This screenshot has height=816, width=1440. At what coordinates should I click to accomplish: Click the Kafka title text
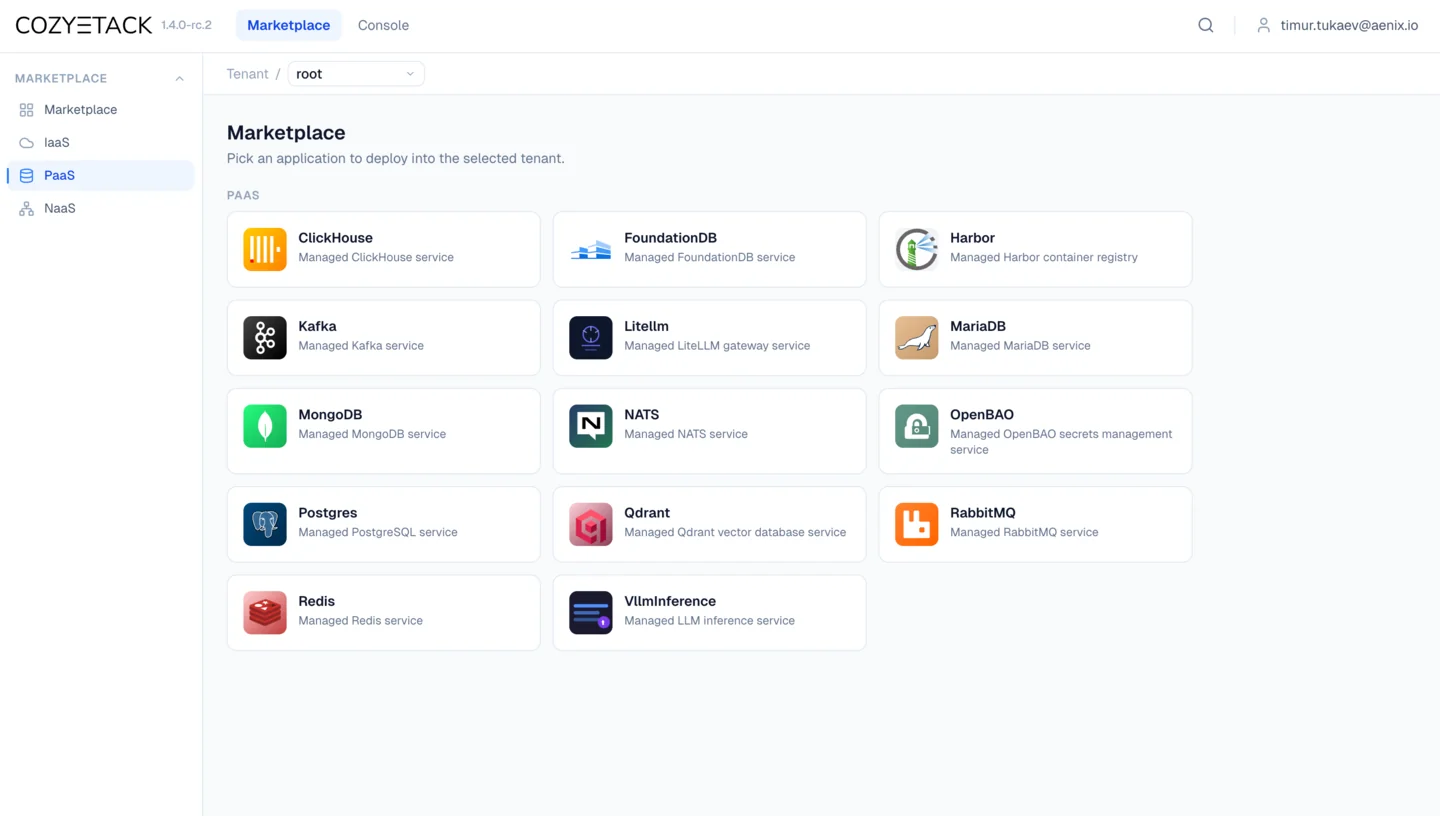[317, 327]
